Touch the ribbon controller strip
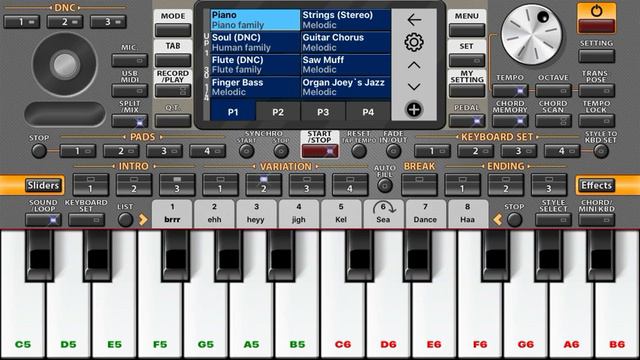640x360 pixels. pyautogui.click(x=65, y=113)
